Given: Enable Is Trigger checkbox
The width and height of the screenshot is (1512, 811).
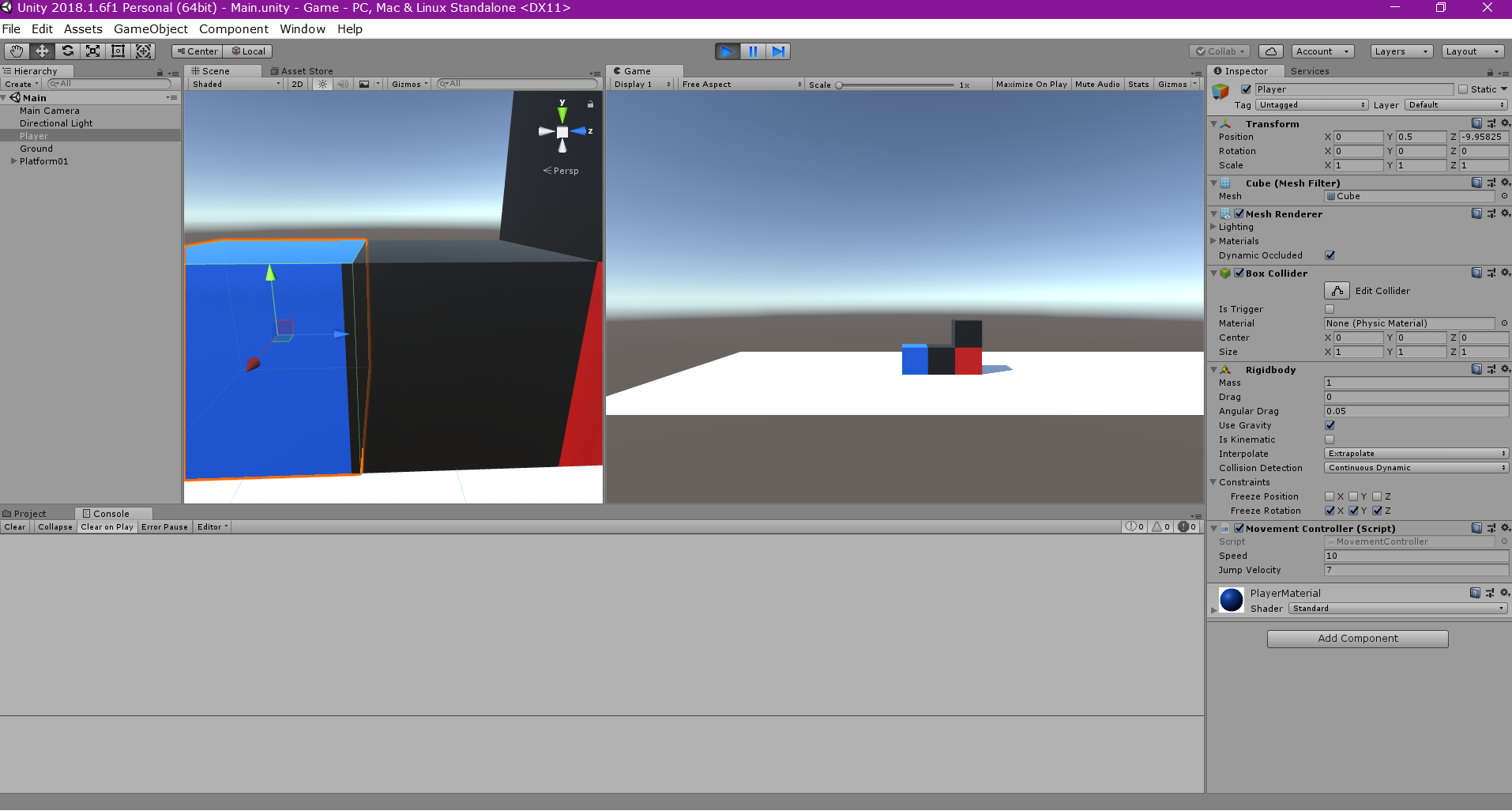Looking at the screenshot, I should click(1330, 309).
